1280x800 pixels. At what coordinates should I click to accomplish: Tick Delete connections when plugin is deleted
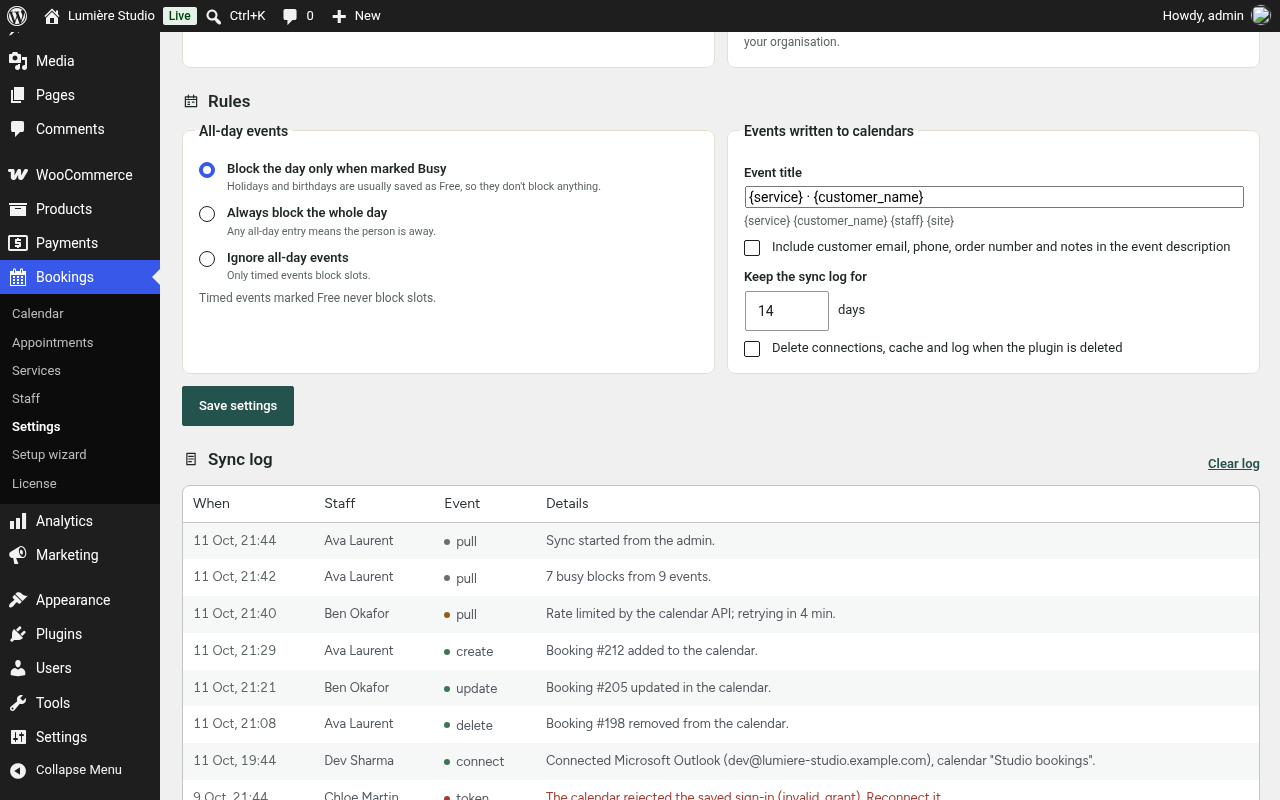point(752,349)
